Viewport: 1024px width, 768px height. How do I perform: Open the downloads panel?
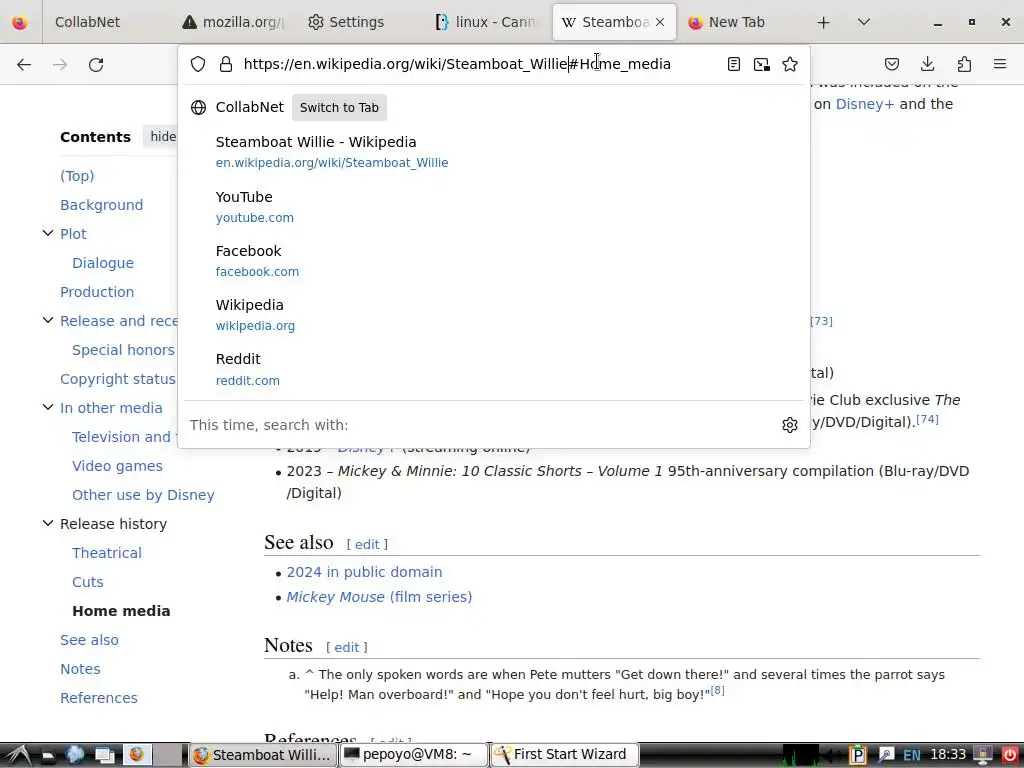coord(927,64)
